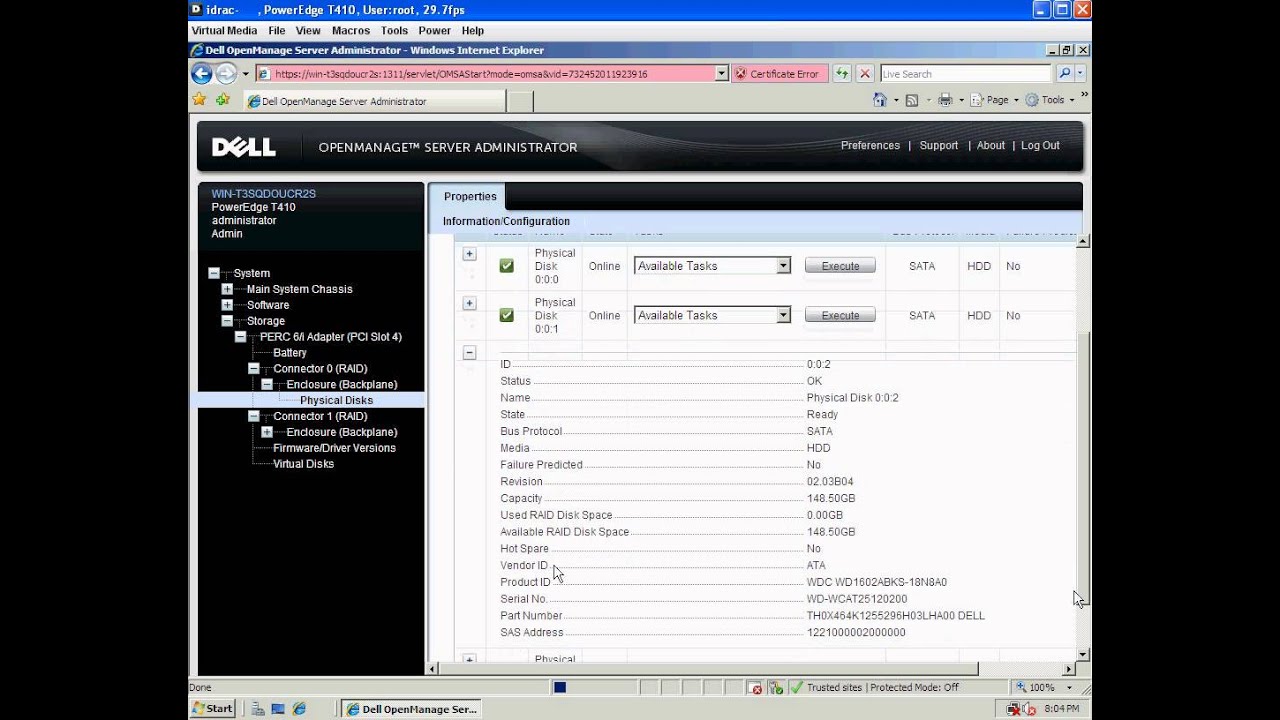Open the iDRAC Power menu

434,31
